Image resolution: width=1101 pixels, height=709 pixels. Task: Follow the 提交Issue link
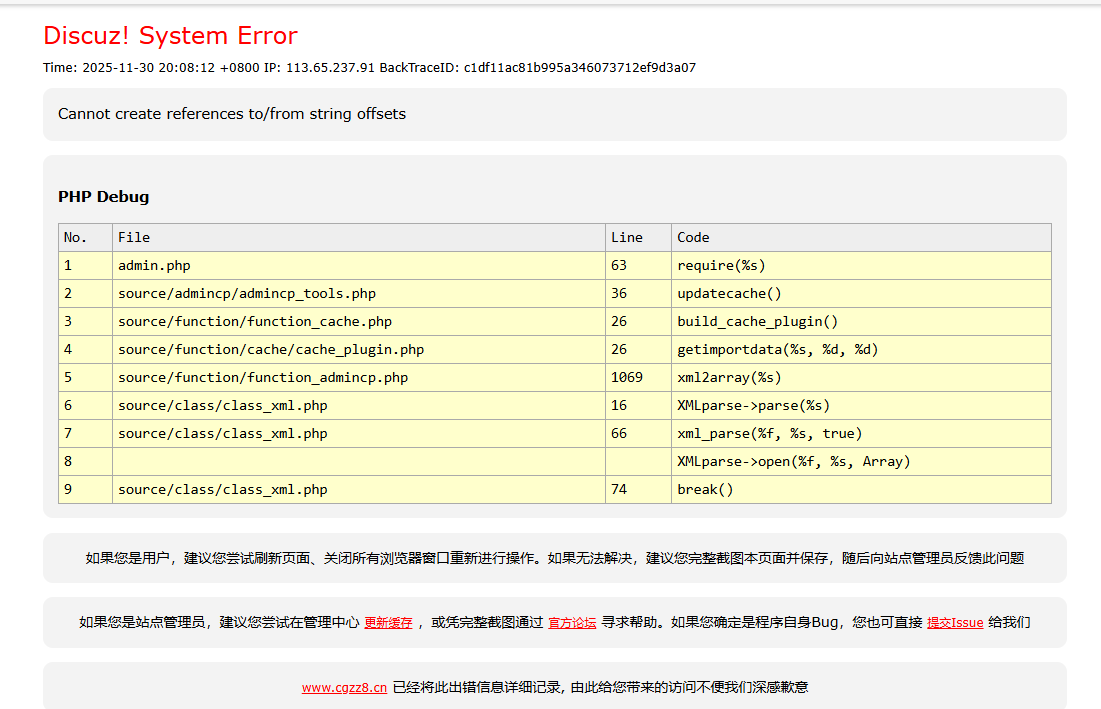(954, 623)
